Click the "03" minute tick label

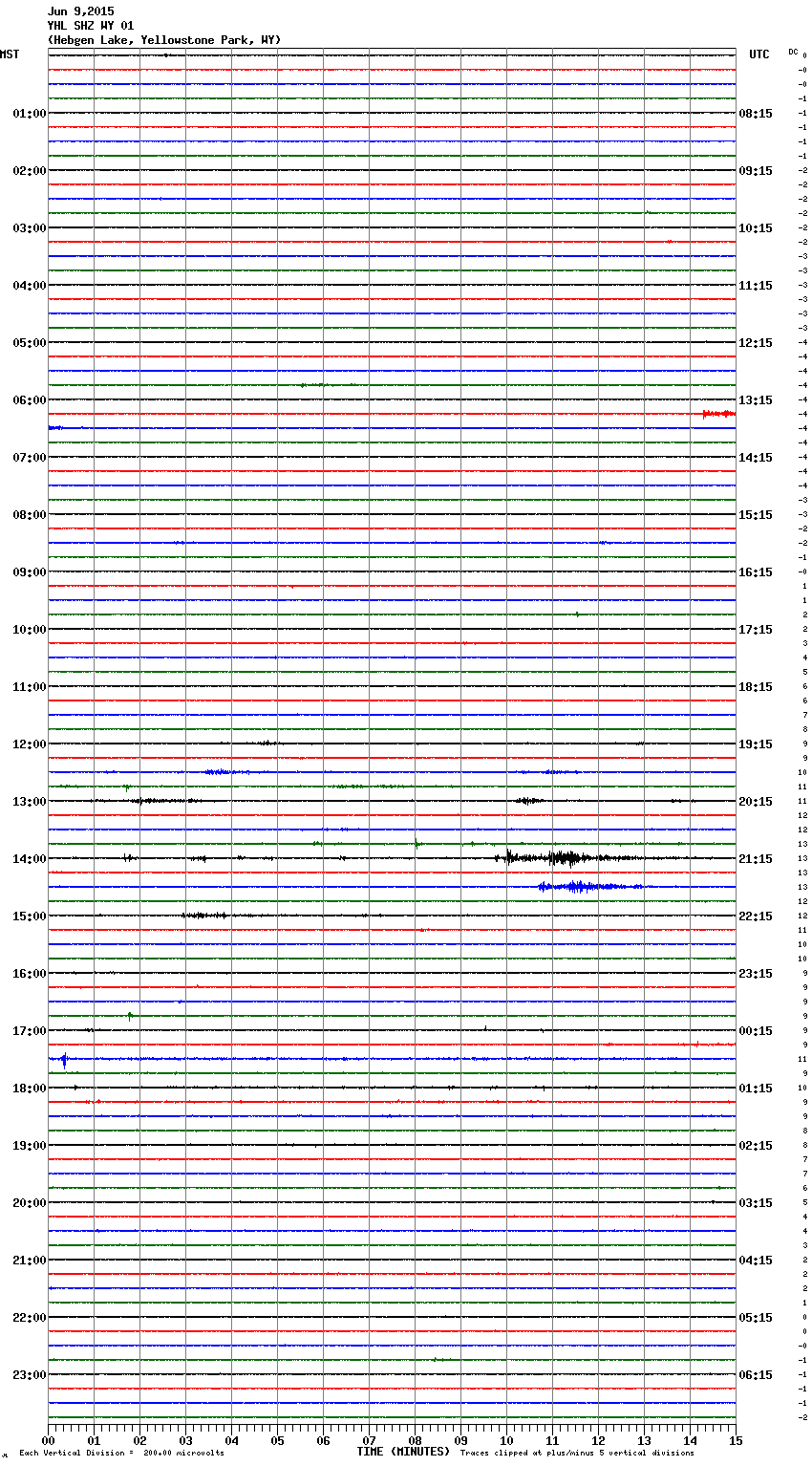185,1440
